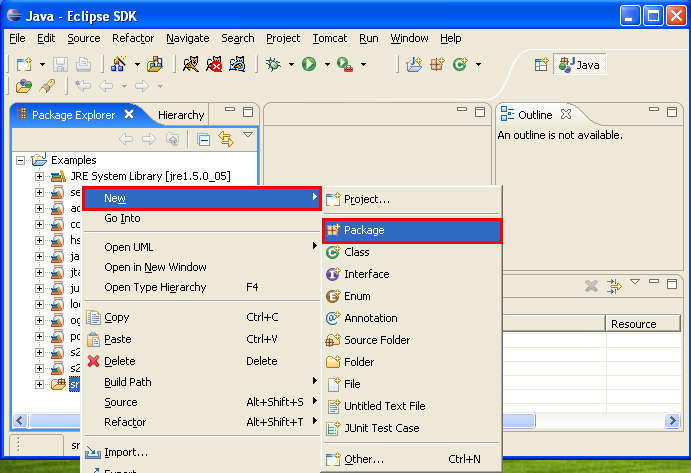Click the Java perspective button
Viewport: 691px width, 473px height.
click(x=580, y=64)
